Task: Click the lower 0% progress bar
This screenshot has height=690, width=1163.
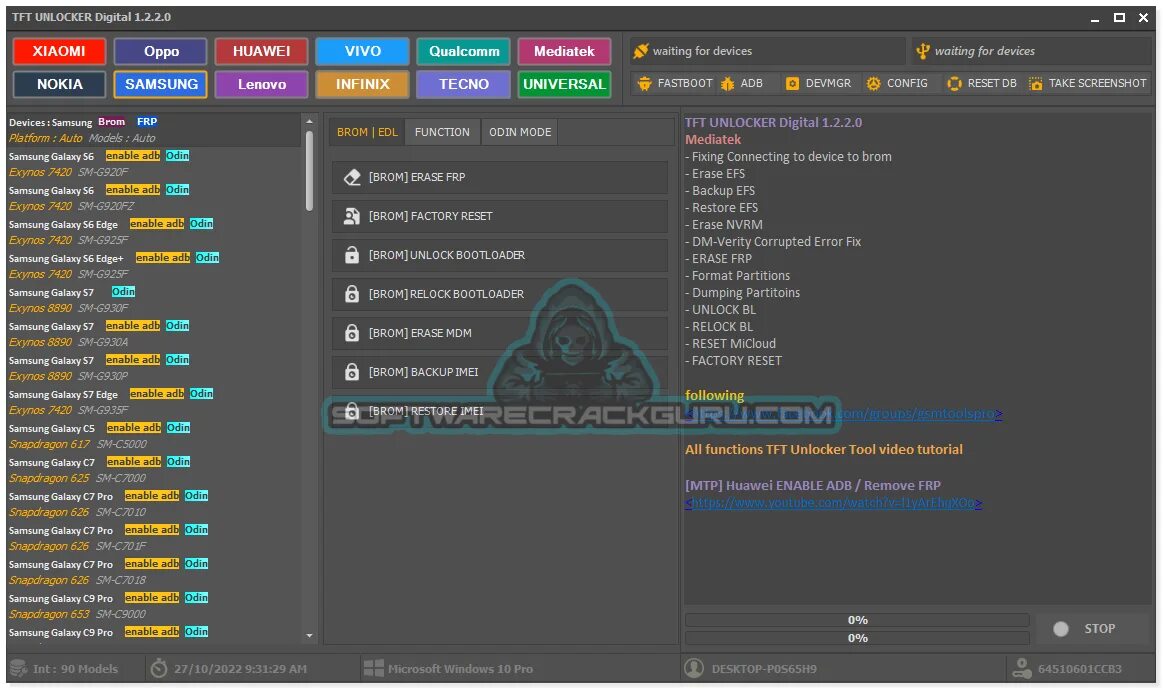Action: pyautogui.click(x=857, y=638)
